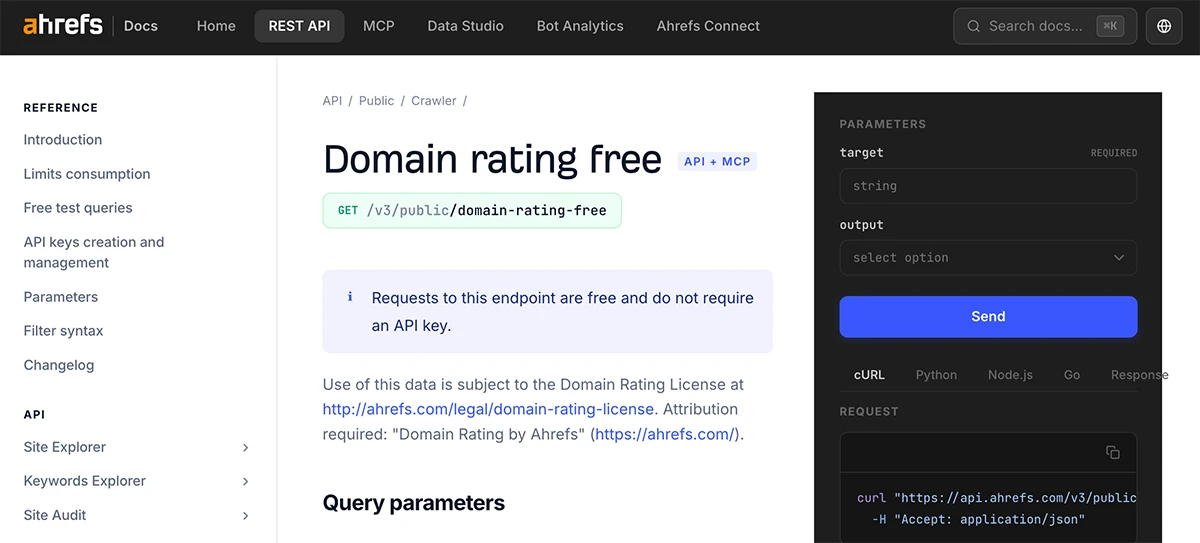
Task: Open the Home tab
Action: click(x=216, y=26)
